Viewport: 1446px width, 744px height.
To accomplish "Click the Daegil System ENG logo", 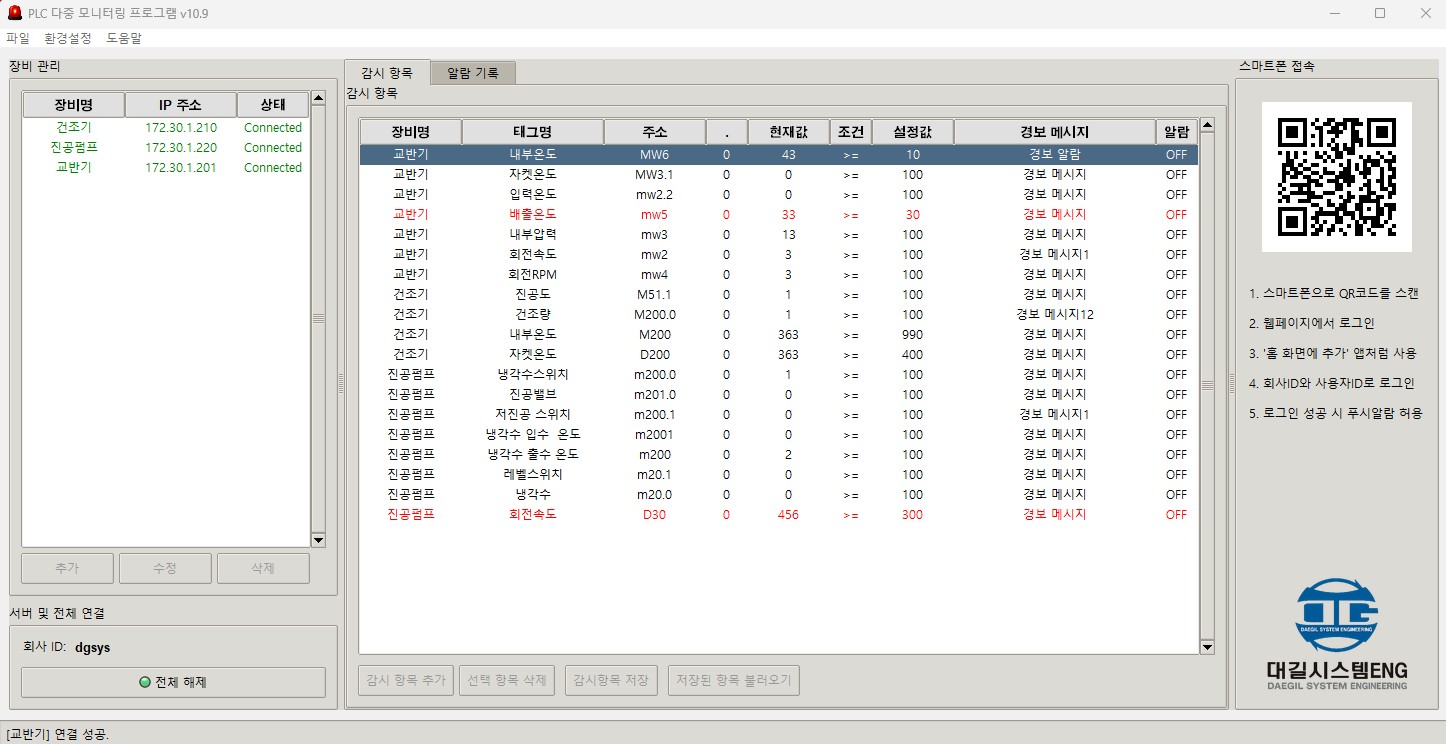I will (1336, 633).
